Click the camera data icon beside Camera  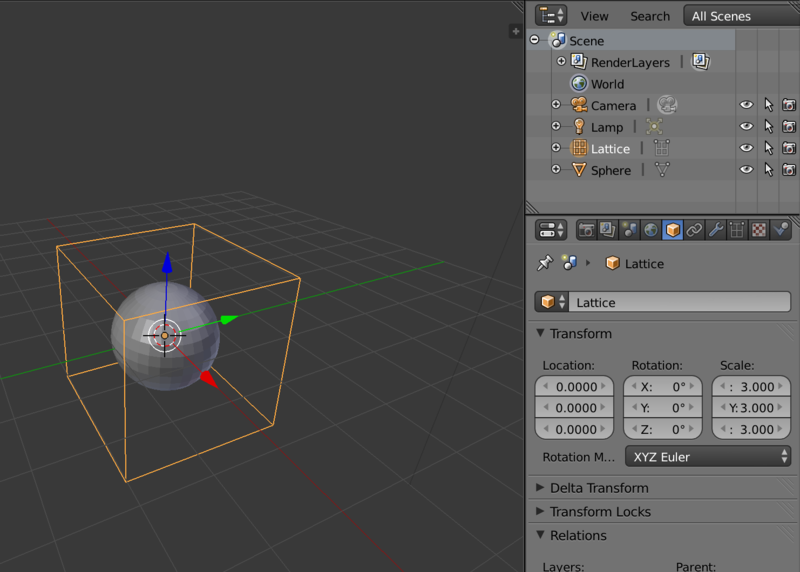(667, 105)
